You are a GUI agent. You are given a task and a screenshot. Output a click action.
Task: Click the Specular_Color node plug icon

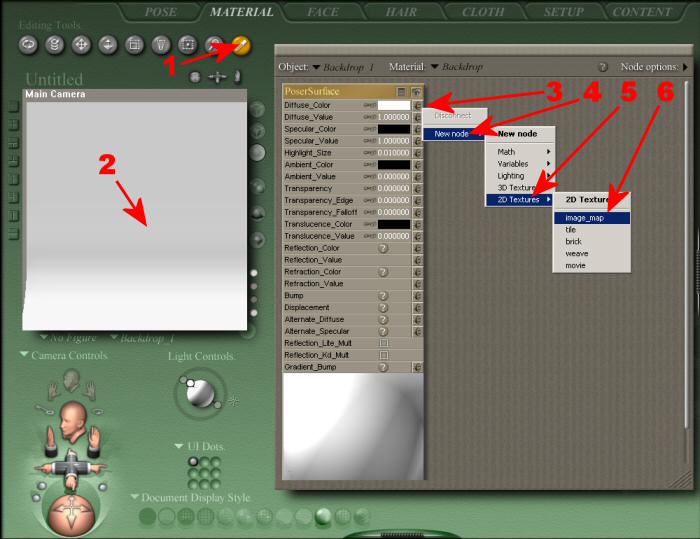(417, 129)
